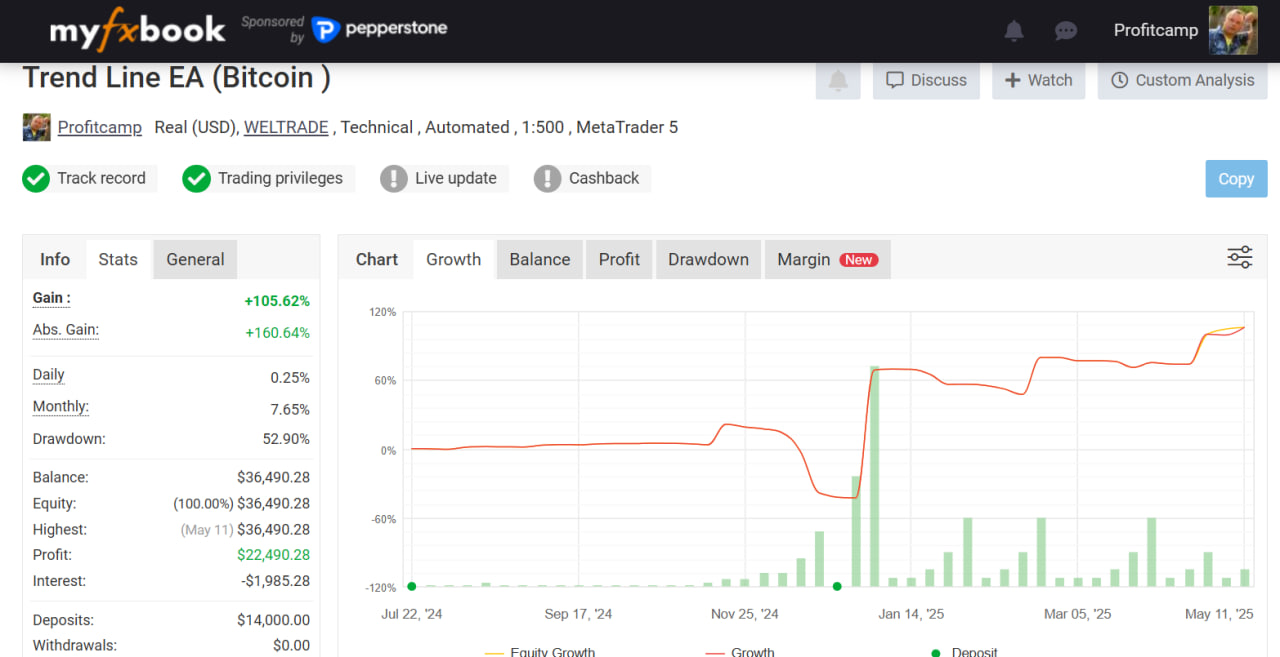Switch to the Drawdown chart tab
1280x657 pixels.
708,259
